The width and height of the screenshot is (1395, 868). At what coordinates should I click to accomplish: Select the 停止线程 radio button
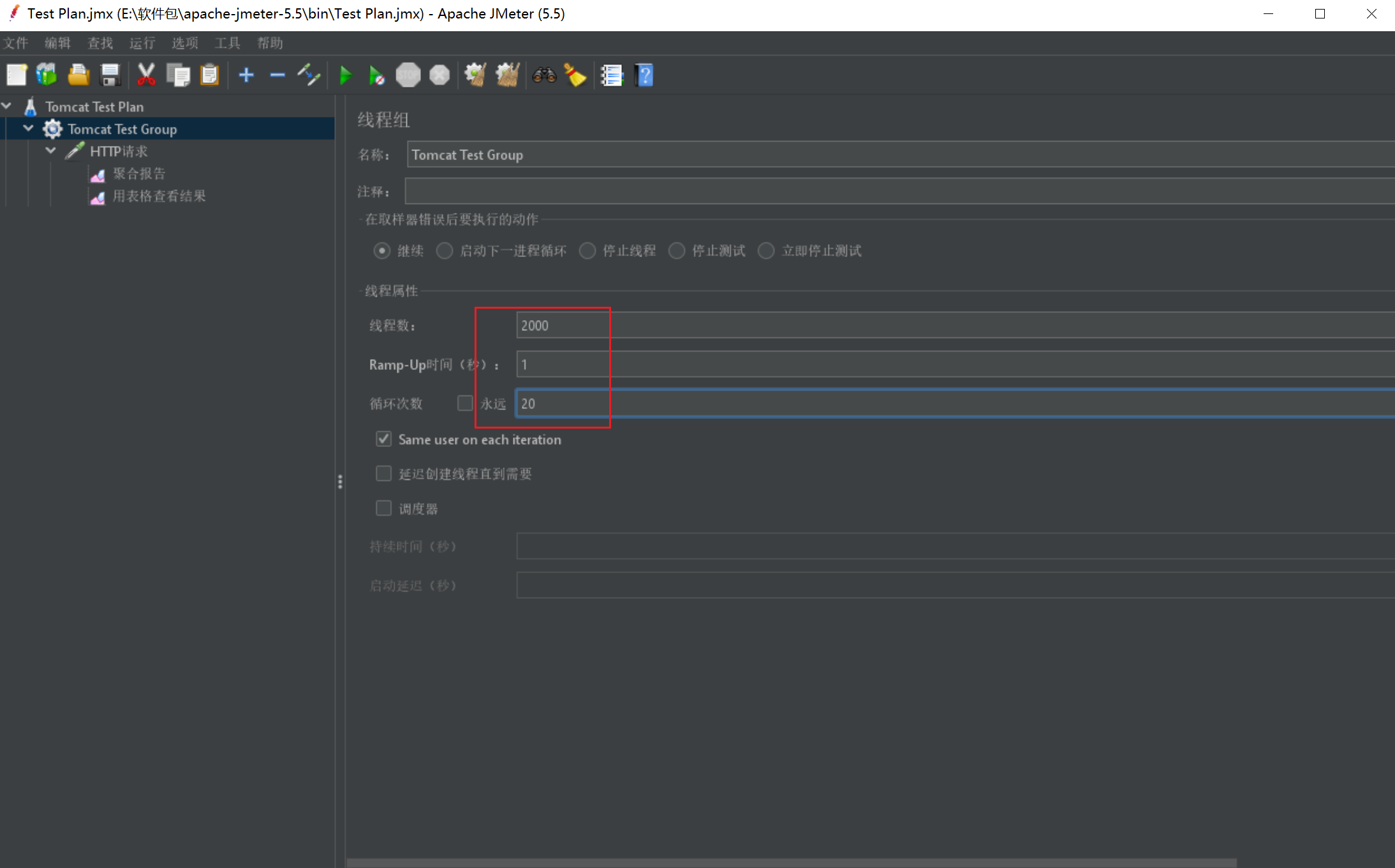(x=587, y=251)
